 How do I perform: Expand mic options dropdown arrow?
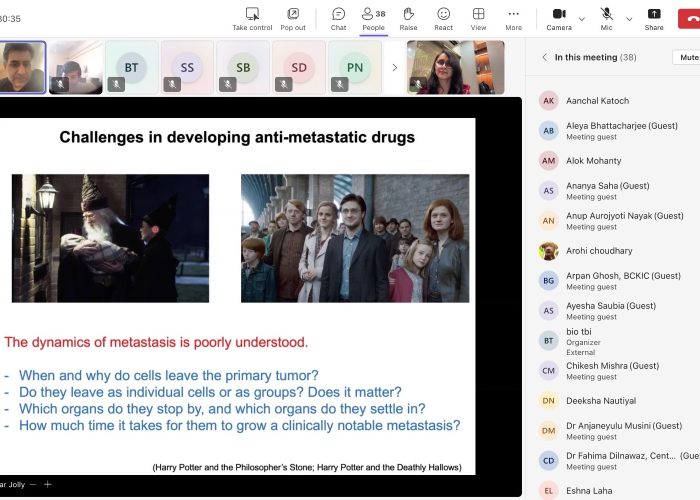tap(629, 19)
